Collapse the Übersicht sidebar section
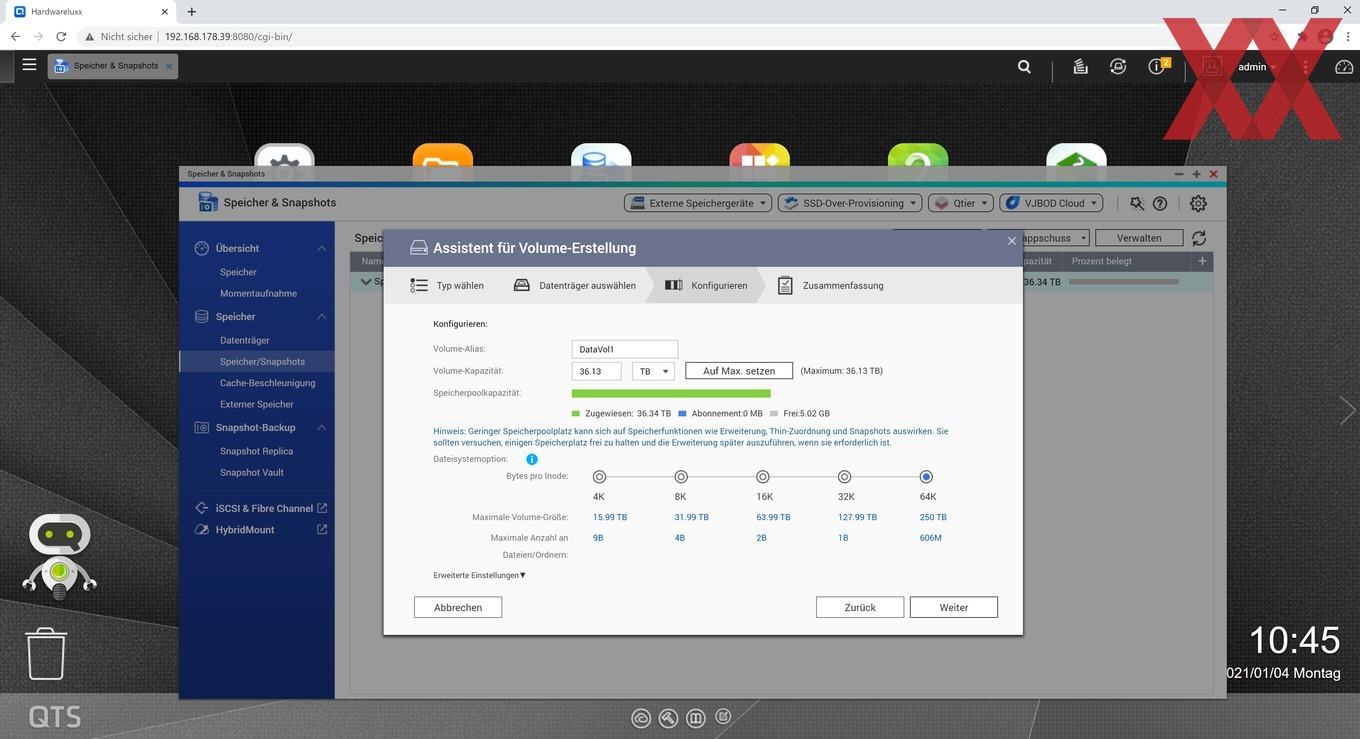1360x739 pixels. point(321,248)
